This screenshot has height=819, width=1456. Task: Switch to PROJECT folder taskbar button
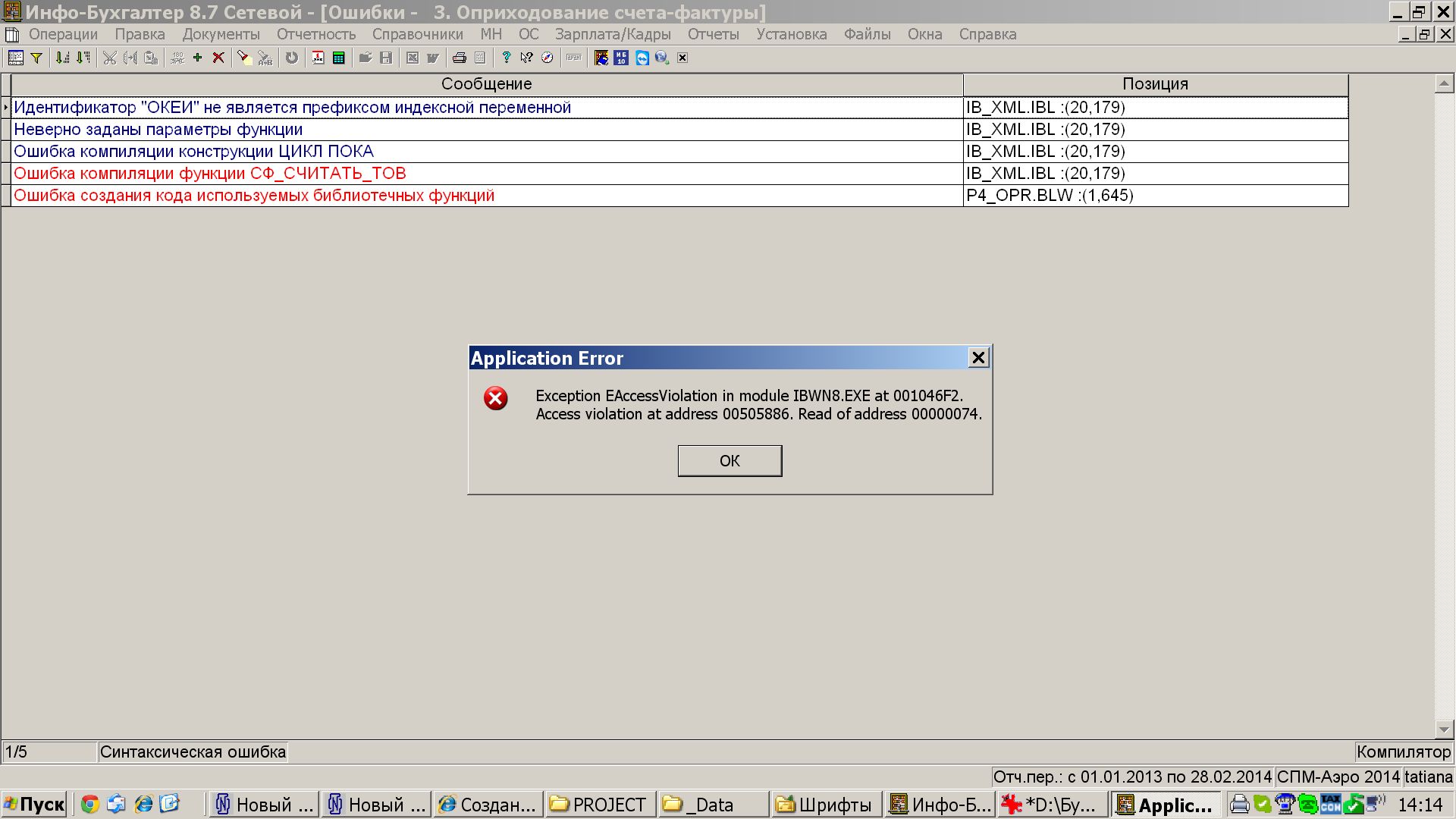tap(600, 804)
